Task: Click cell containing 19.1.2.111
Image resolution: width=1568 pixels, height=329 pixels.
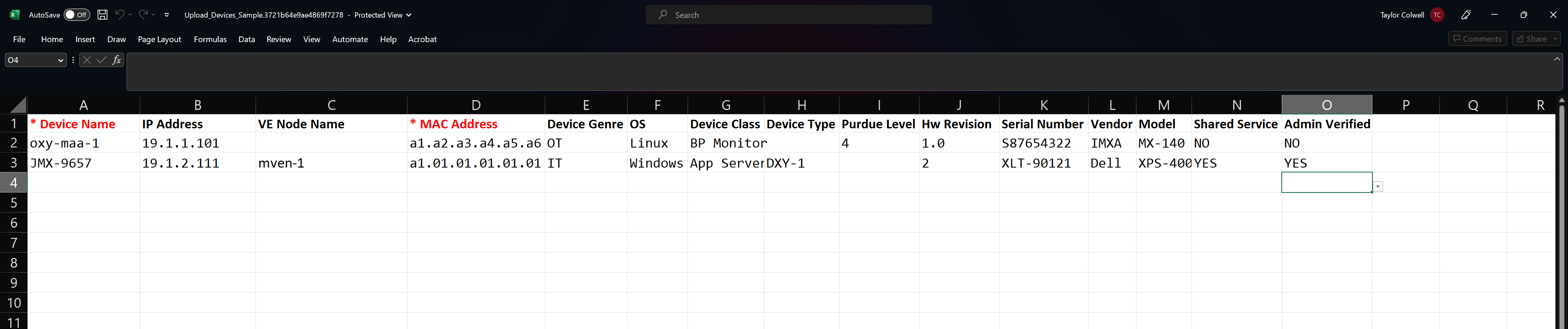Action: click(x=198, y=163)
